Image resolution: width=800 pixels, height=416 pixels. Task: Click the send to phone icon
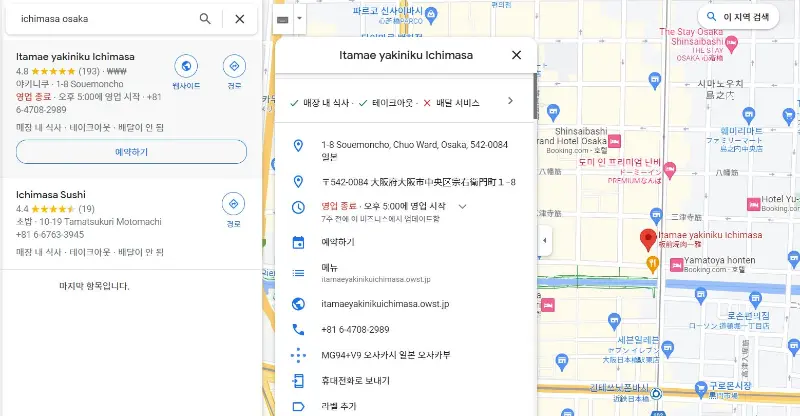coord(298,380)
